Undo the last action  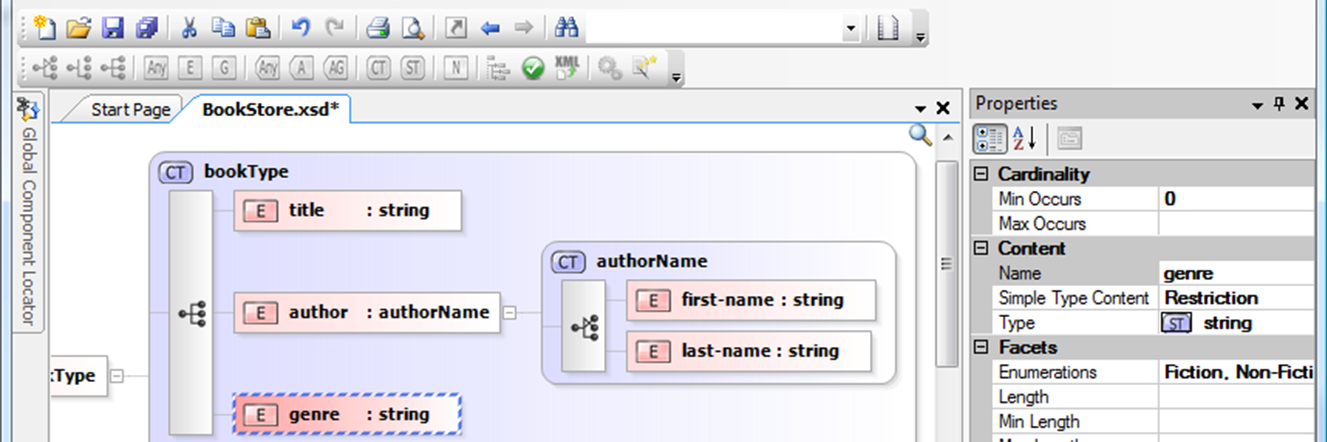tap(301, 28)
